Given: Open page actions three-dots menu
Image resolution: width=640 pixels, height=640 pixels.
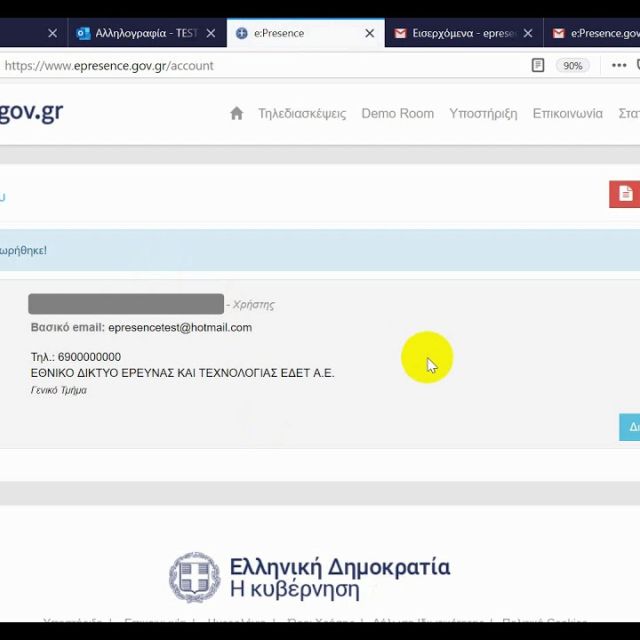Looking at the screenshot, I should pyautogui.click(x=619, y=65).
